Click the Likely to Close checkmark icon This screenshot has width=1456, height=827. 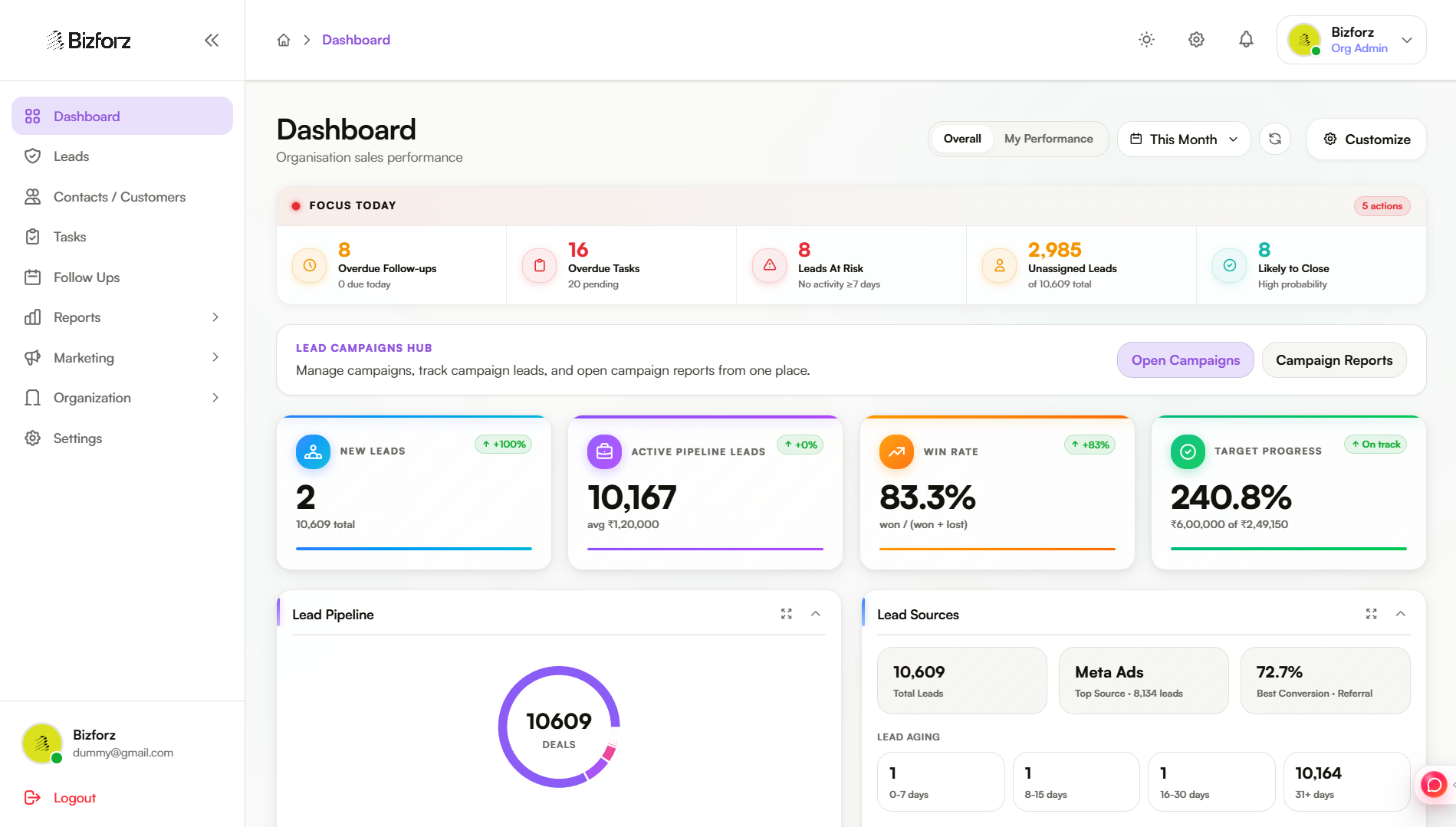pyautogui.click(x=1230, y=265)
